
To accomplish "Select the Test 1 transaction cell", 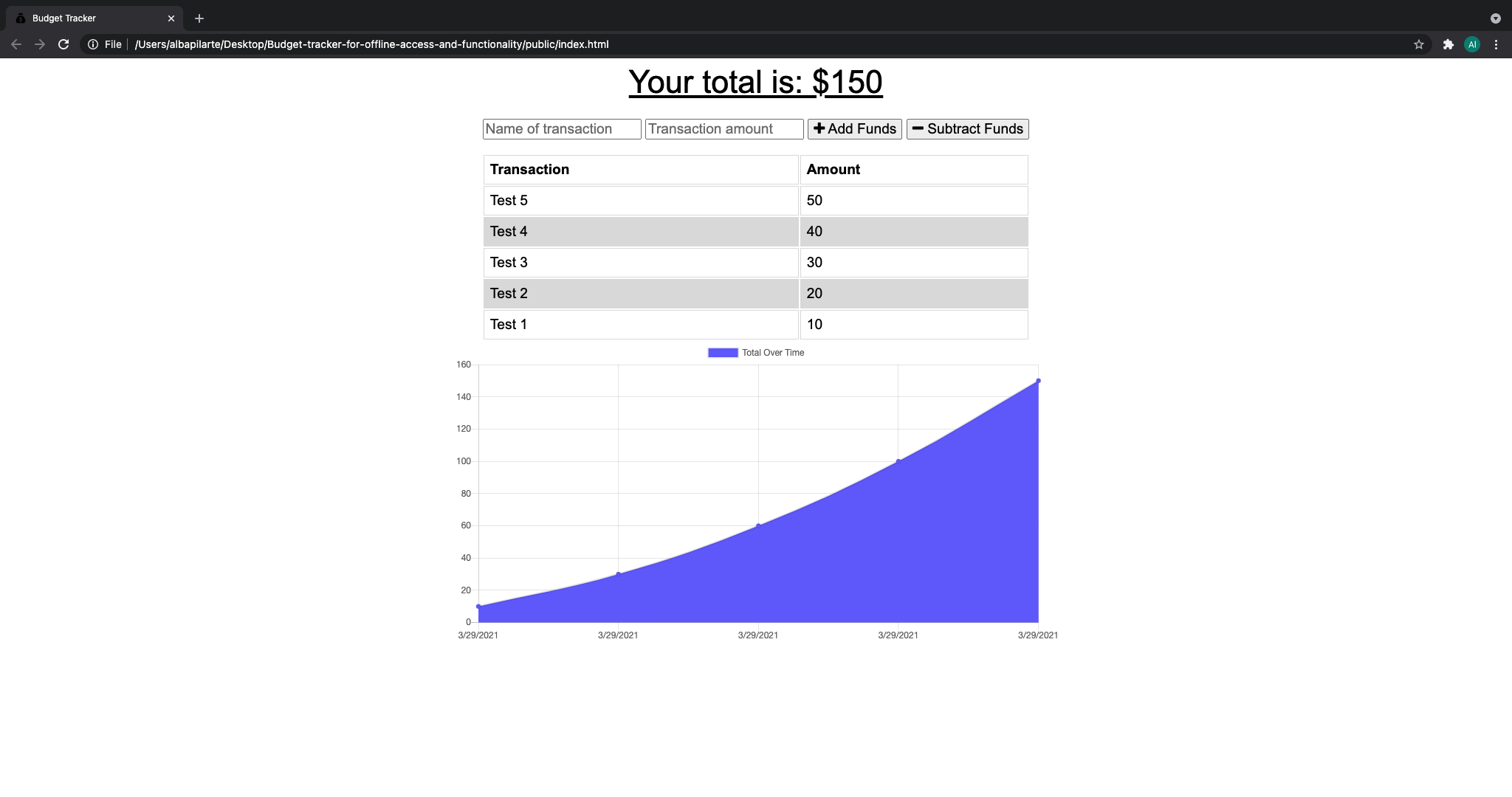I will [x=641, y=325].
